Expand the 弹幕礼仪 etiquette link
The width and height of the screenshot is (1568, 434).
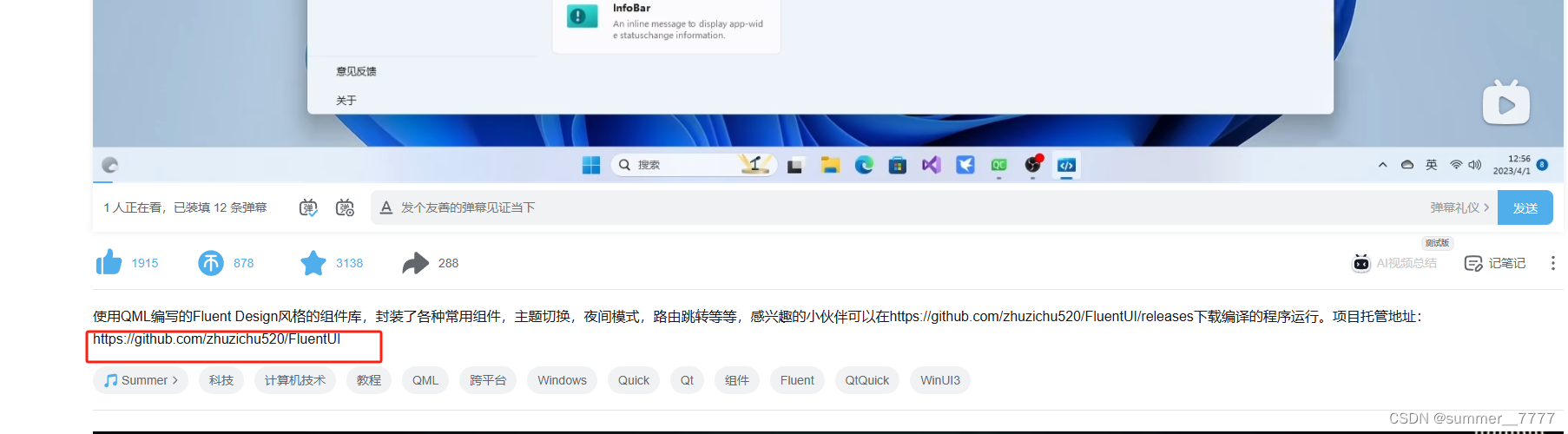click(1459, 207)
